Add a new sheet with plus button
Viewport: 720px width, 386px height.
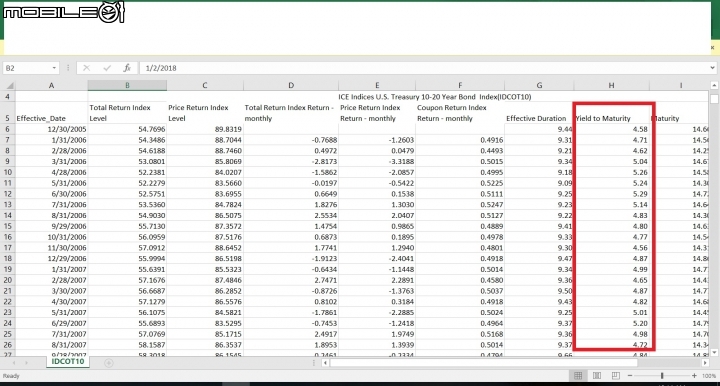tap(109, 363)
